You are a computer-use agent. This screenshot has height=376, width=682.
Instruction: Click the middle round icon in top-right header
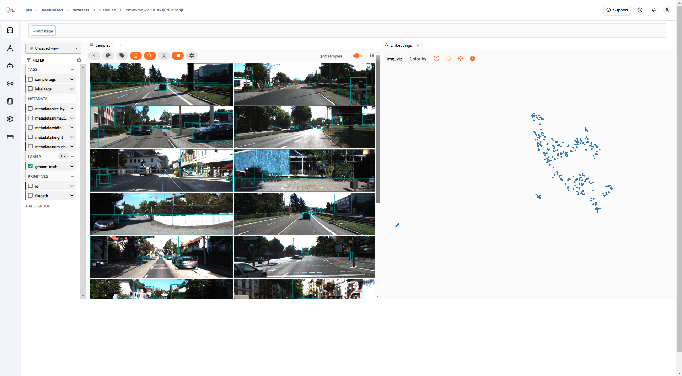click(x=653, y=10)
